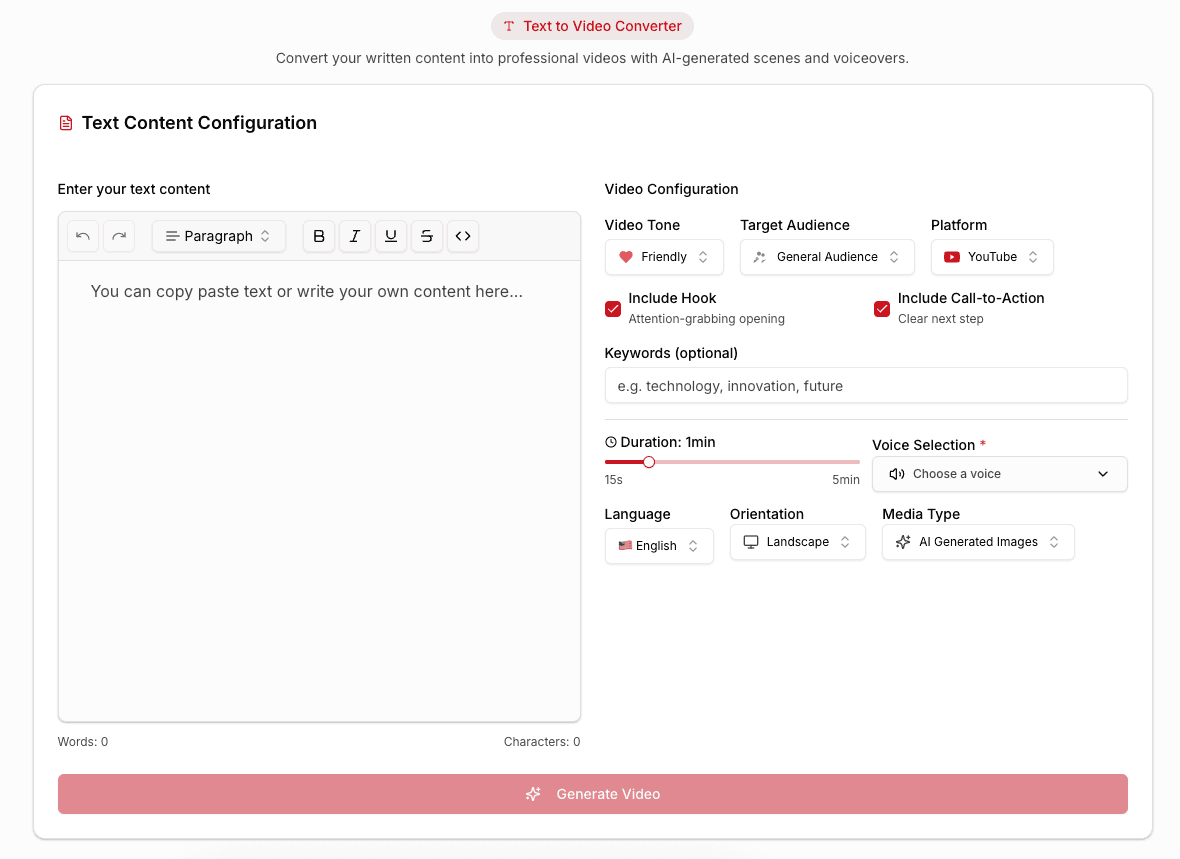Click the Video Configuration heading
The width and height of the screenshot is (1180, 859).
pos(671,189)
